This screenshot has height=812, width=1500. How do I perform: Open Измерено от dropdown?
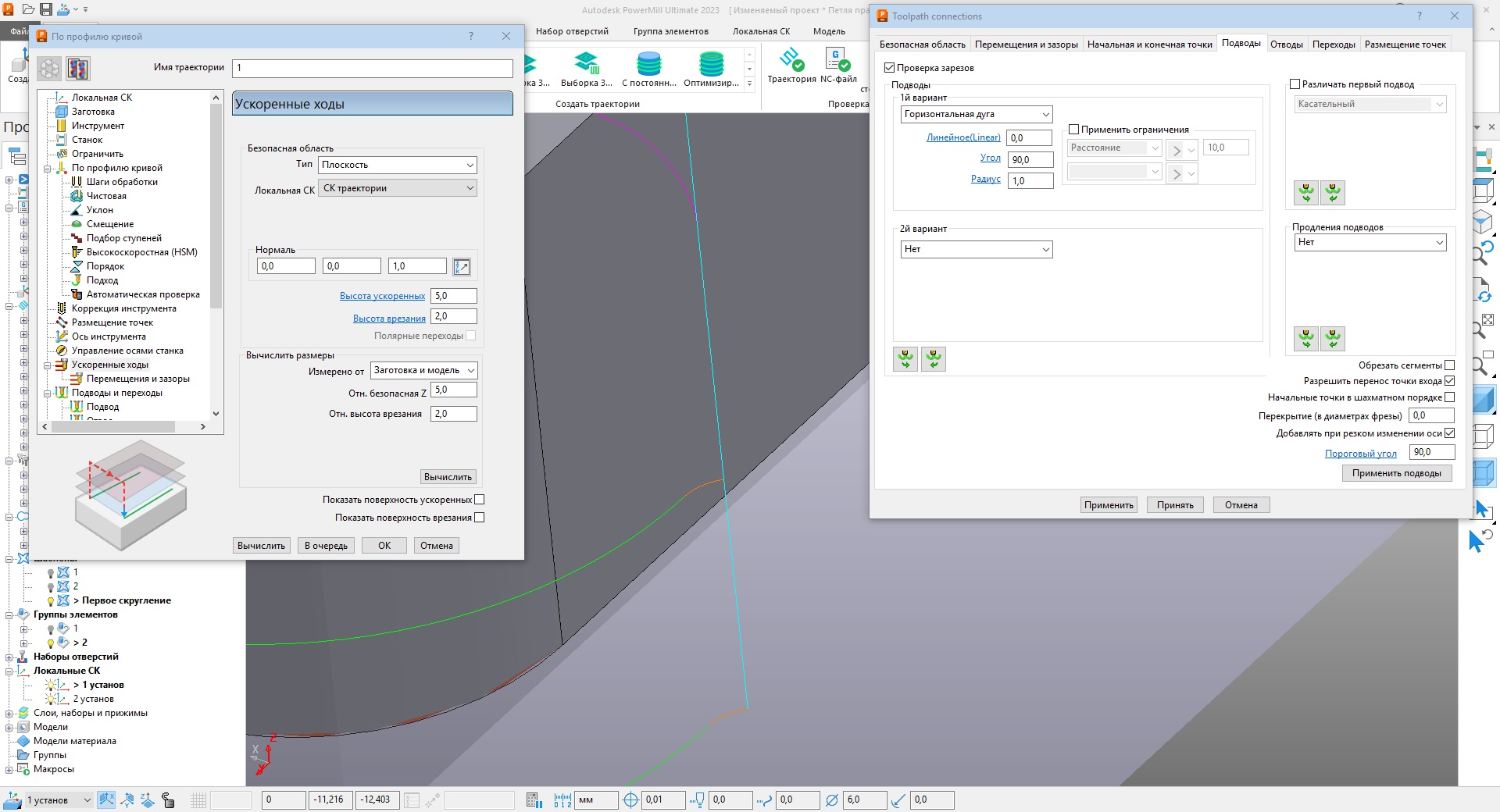point(423,371)
